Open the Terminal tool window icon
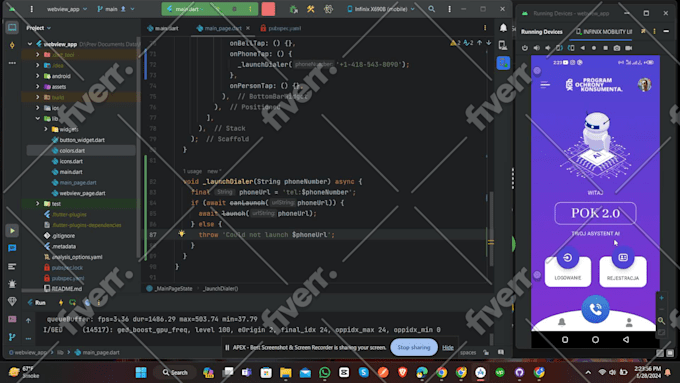 point(12,319)
